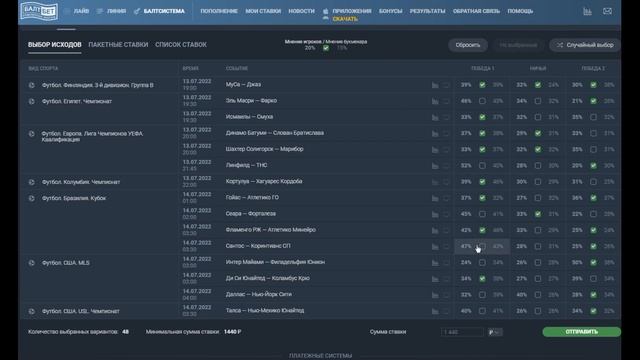Click into the Сумма ставки input field
640x360 pixels.
(462, 332)
